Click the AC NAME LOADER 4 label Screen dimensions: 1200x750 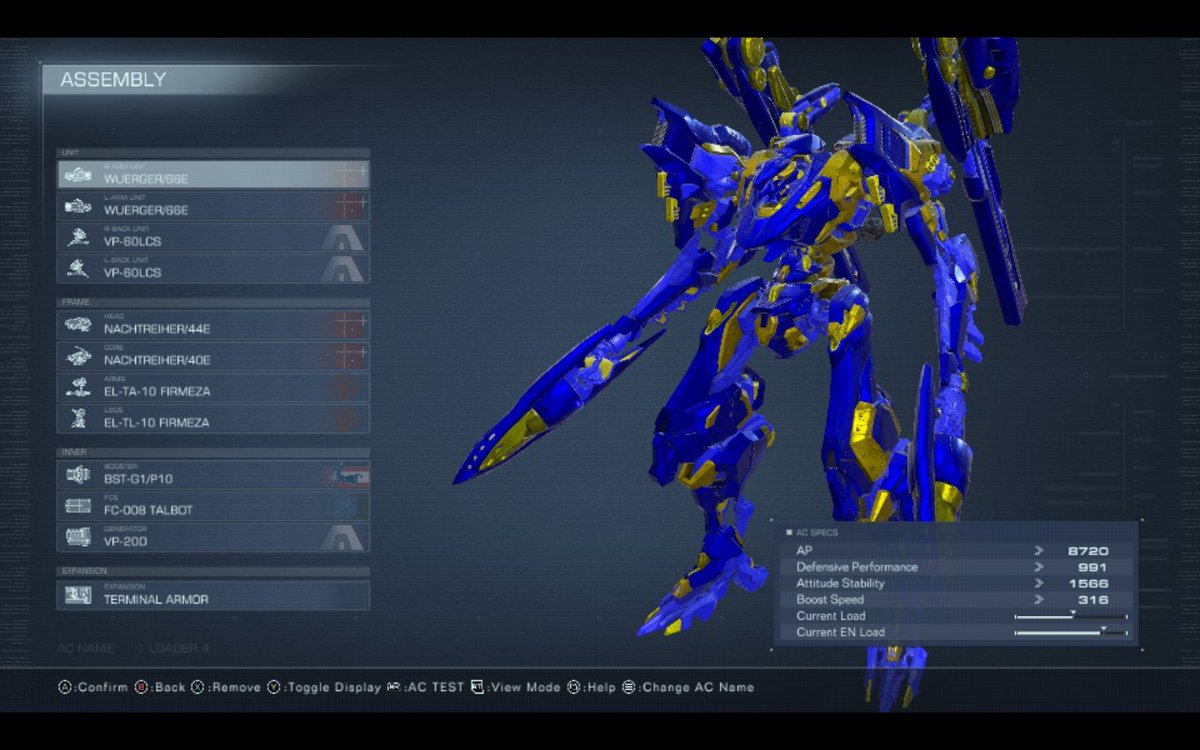[x=135, y=648]
